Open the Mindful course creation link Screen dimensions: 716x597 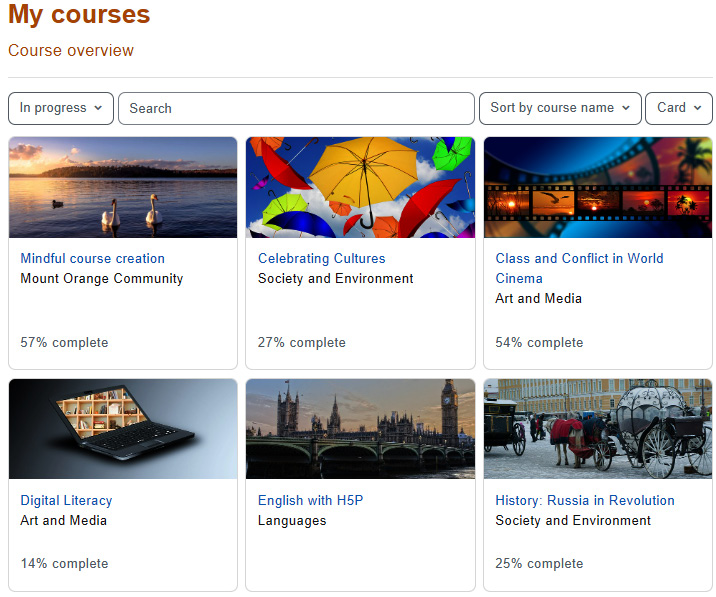click(x=93, y=258)
